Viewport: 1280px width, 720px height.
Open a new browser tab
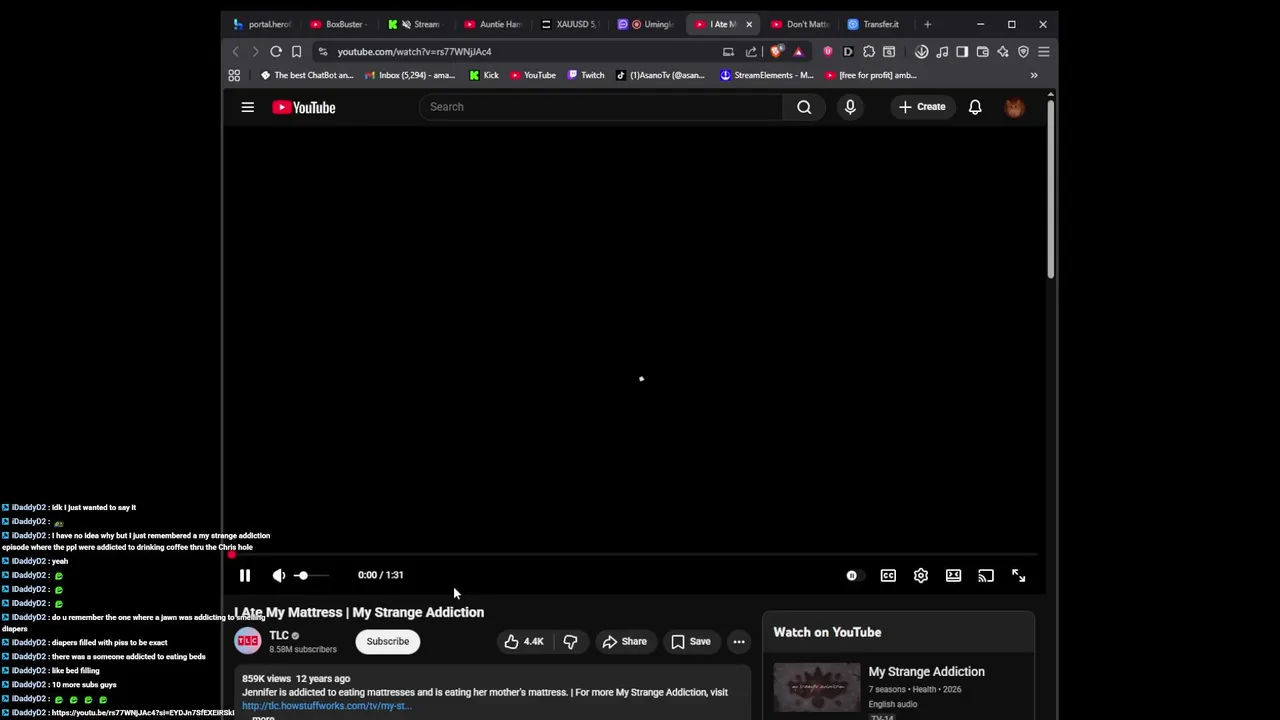tap(927, 24)
